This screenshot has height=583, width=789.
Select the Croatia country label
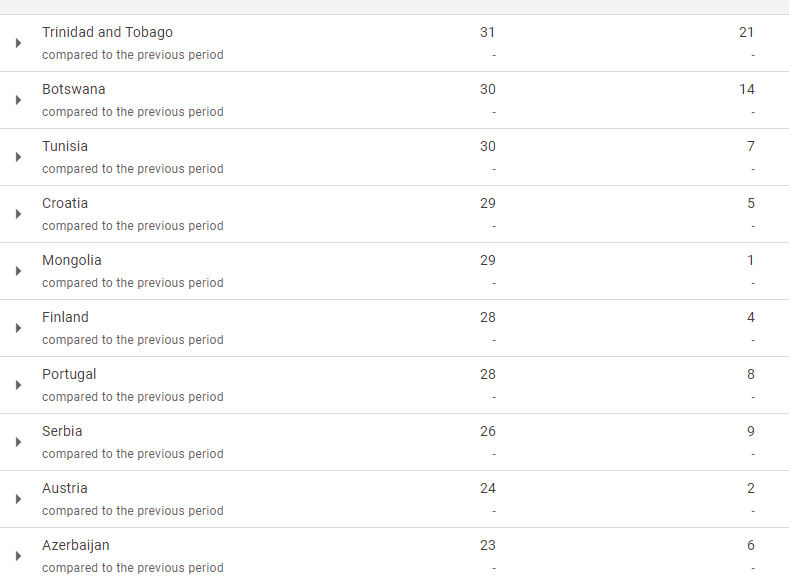pos(65,203)
